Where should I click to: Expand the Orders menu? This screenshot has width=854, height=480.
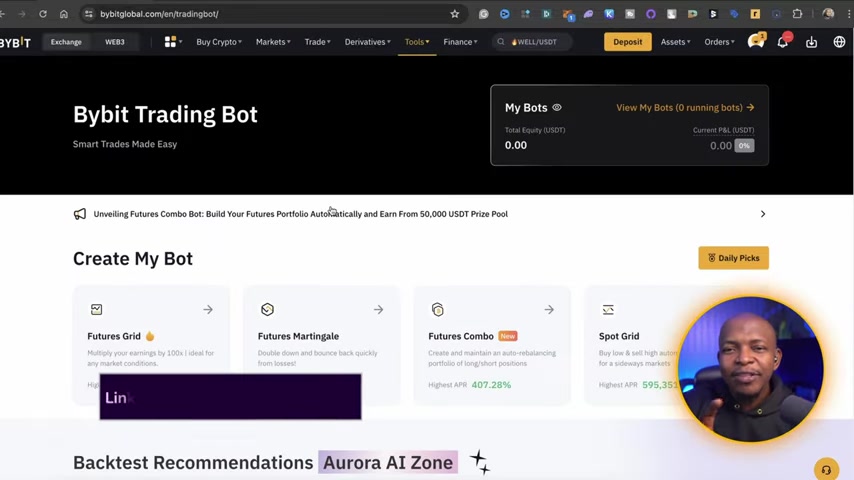click(x=719, y=42)
